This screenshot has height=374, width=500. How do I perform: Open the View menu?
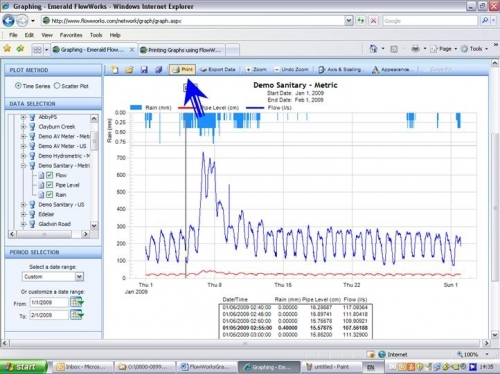pos(47,35)
